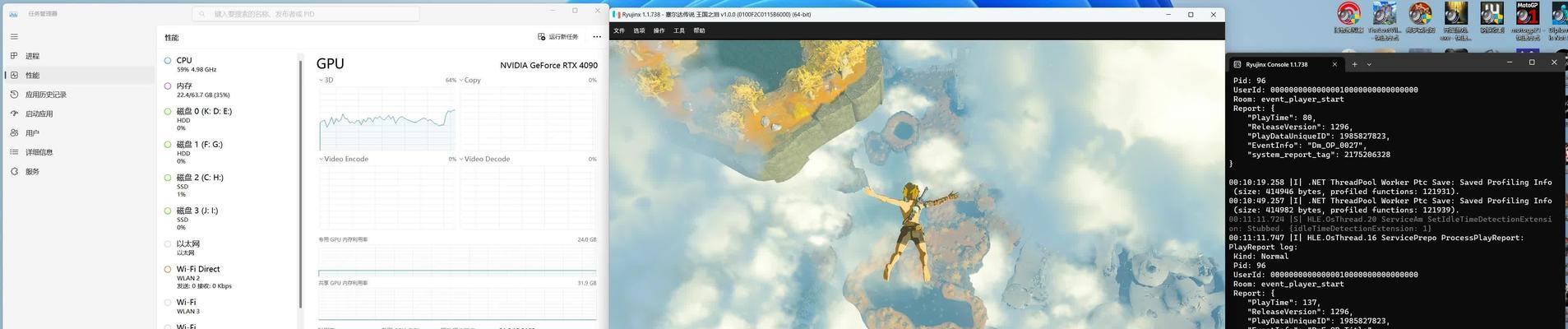
Task: Click the Ryujinx window title icon
Action: pyautogui.click(x=615, y=14)
